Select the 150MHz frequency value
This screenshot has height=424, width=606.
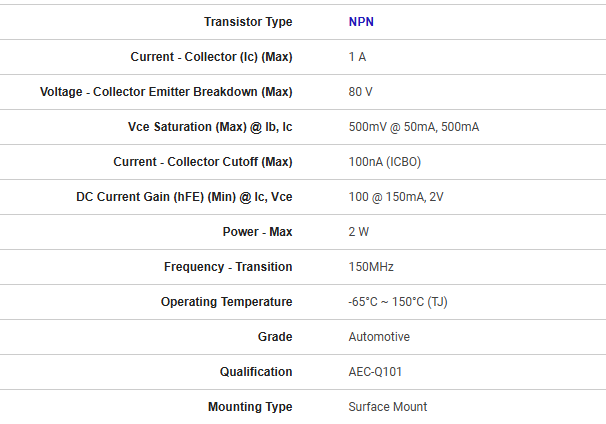pos(371,267)
